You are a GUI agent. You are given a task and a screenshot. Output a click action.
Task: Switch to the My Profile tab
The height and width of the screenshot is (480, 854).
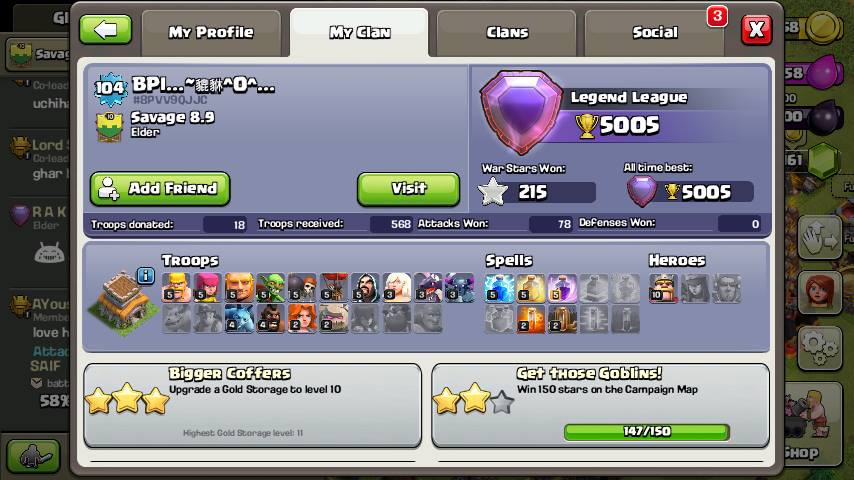point(211,33)
